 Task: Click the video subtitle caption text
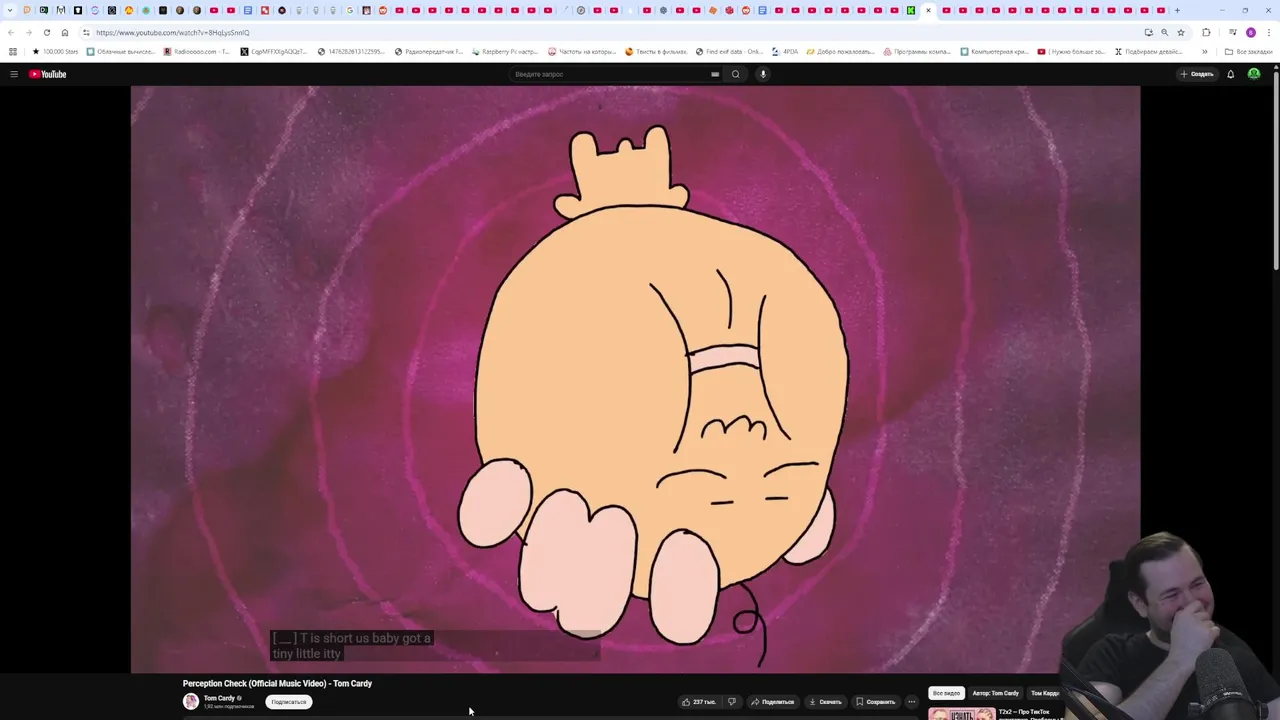click(351, 646)
